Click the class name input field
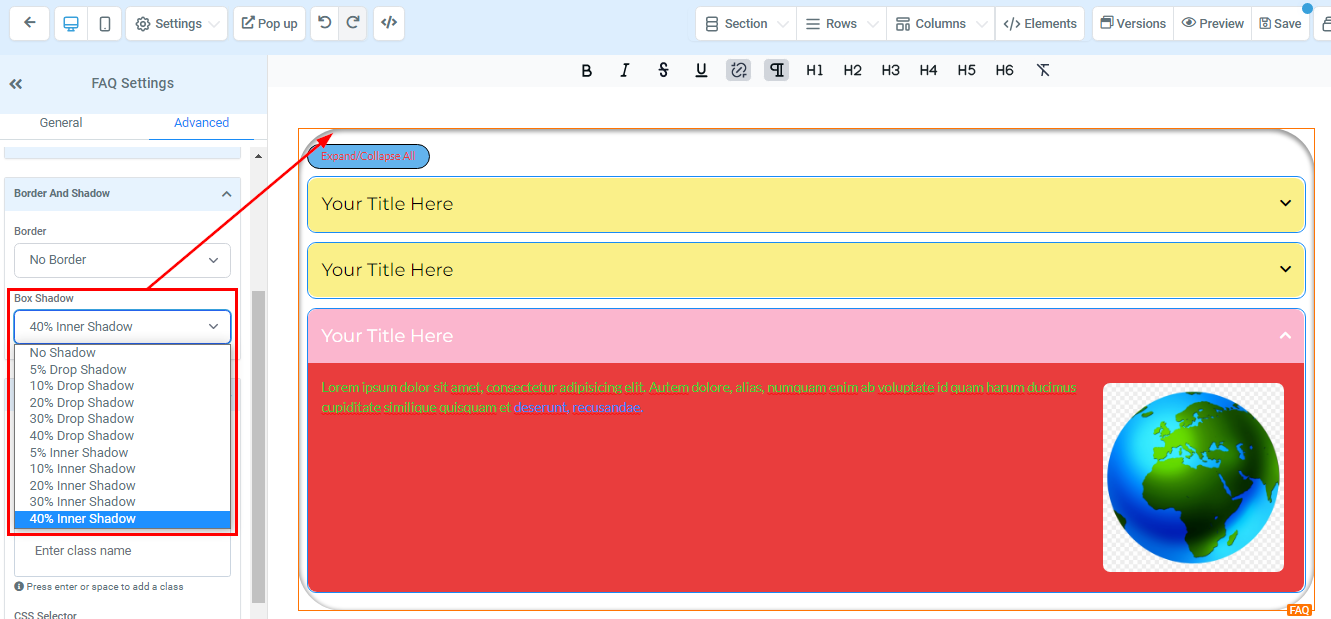This screenshot has width=1331, height=619. click(x=122, y=552)
